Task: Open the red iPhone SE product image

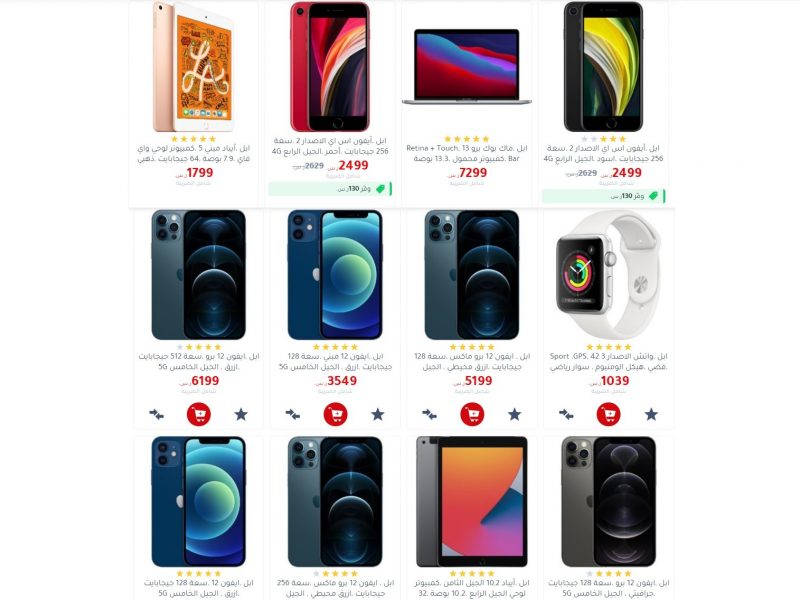Action: (x=330, y=66)
